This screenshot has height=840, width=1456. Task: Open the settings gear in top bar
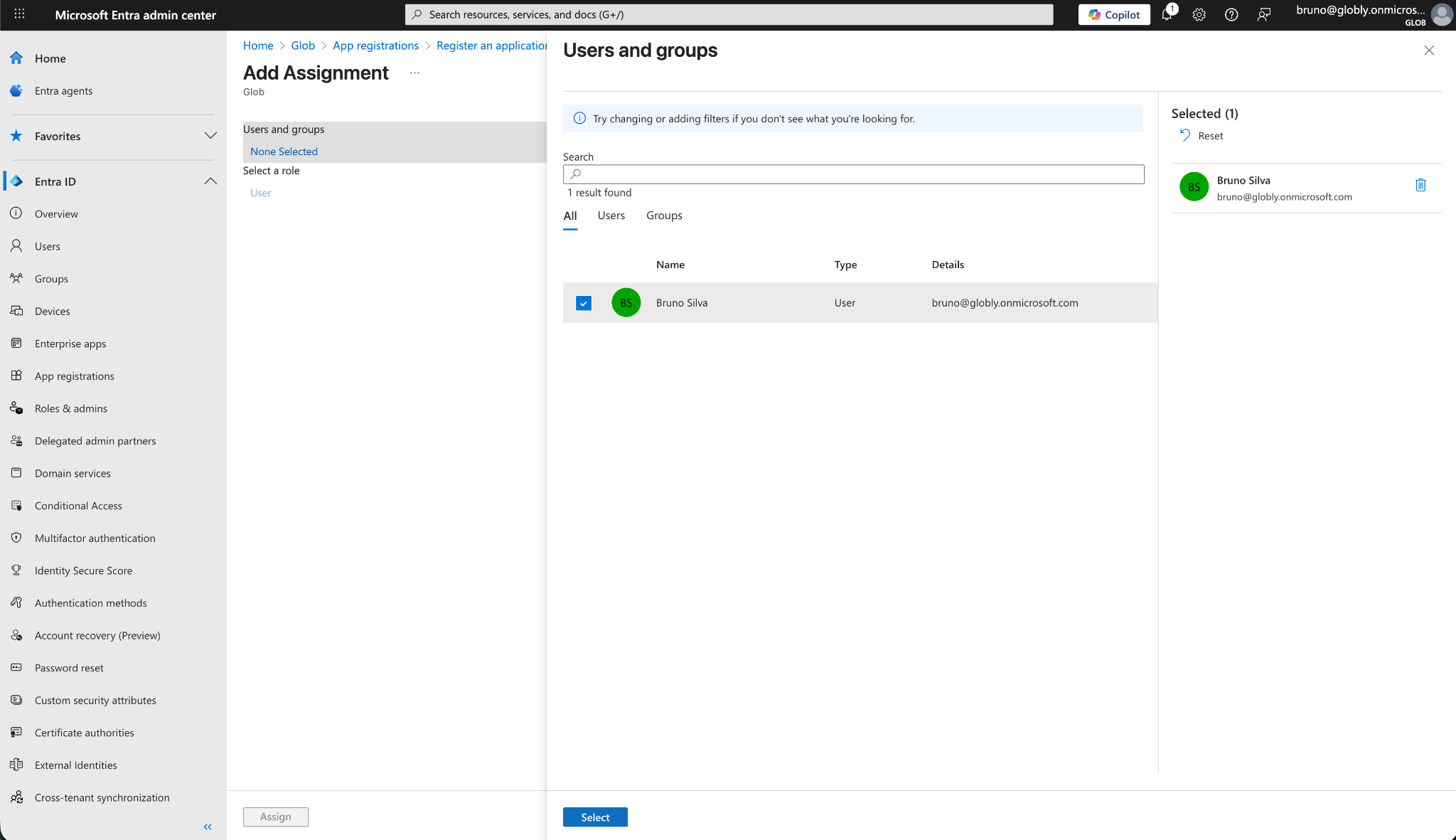[x=1199, y=15]
